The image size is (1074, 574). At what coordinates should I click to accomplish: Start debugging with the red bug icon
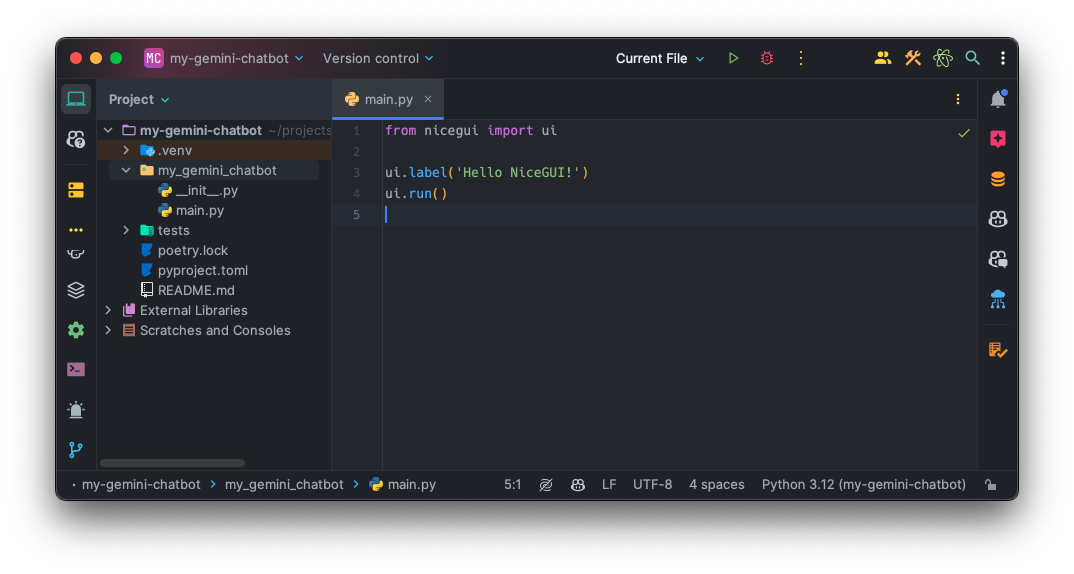pos(767,59)
